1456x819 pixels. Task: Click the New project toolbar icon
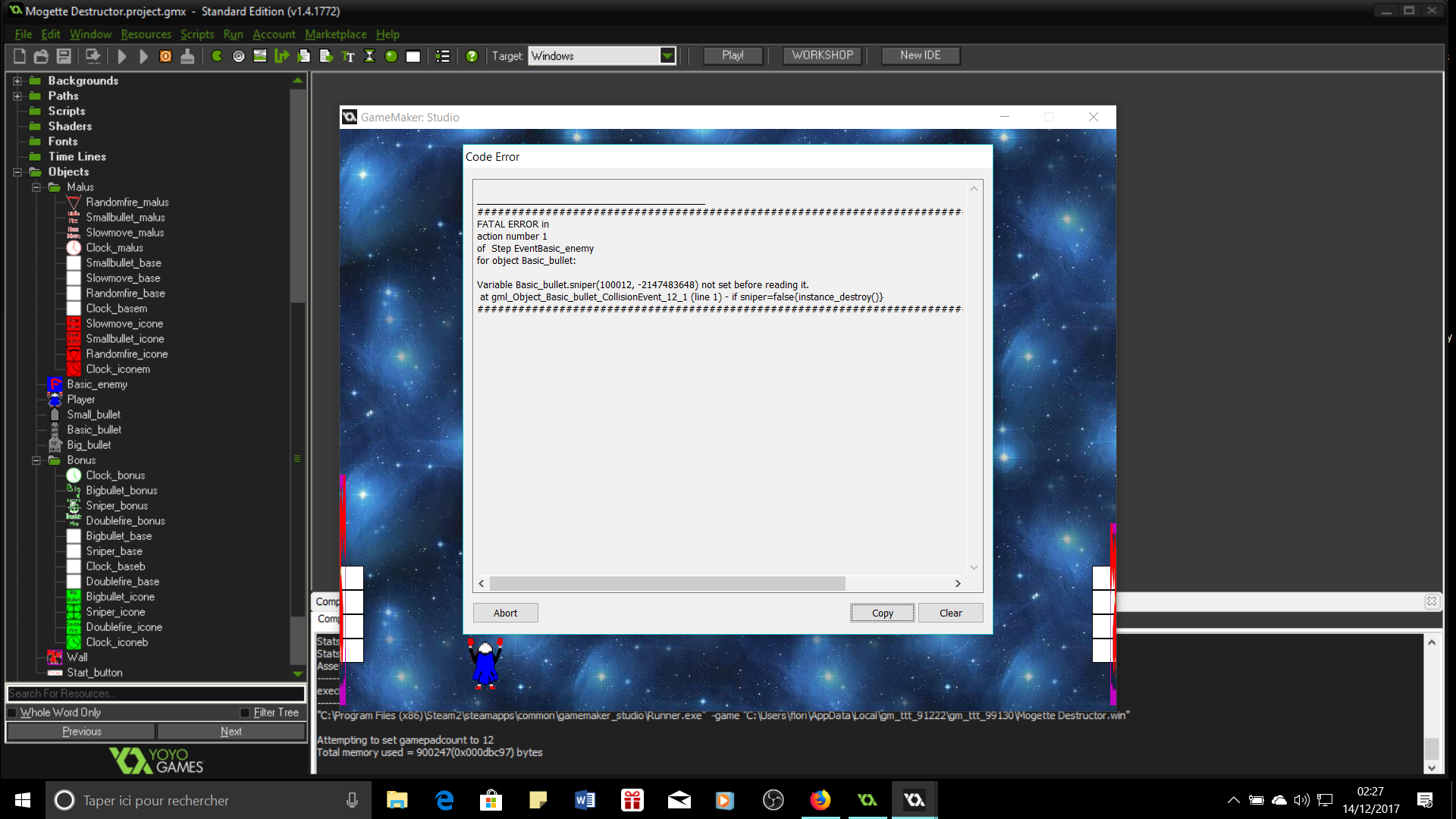coord(20,56)
